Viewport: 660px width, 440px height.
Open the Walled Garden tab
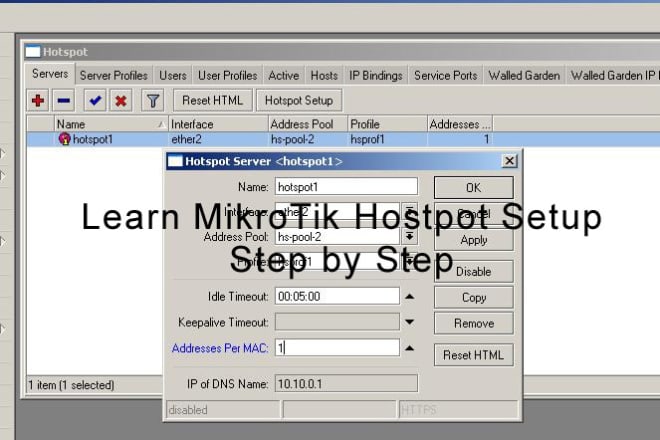pos(524,75)
